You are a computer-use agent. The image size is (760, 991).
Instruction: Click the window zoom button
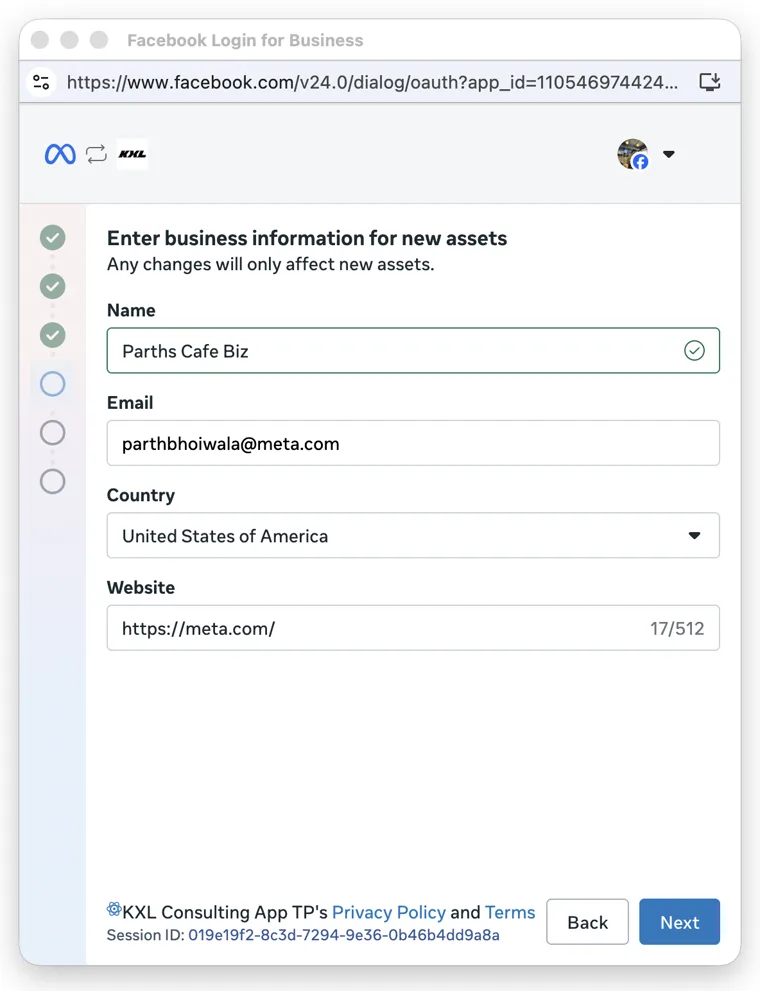point(99,40)
